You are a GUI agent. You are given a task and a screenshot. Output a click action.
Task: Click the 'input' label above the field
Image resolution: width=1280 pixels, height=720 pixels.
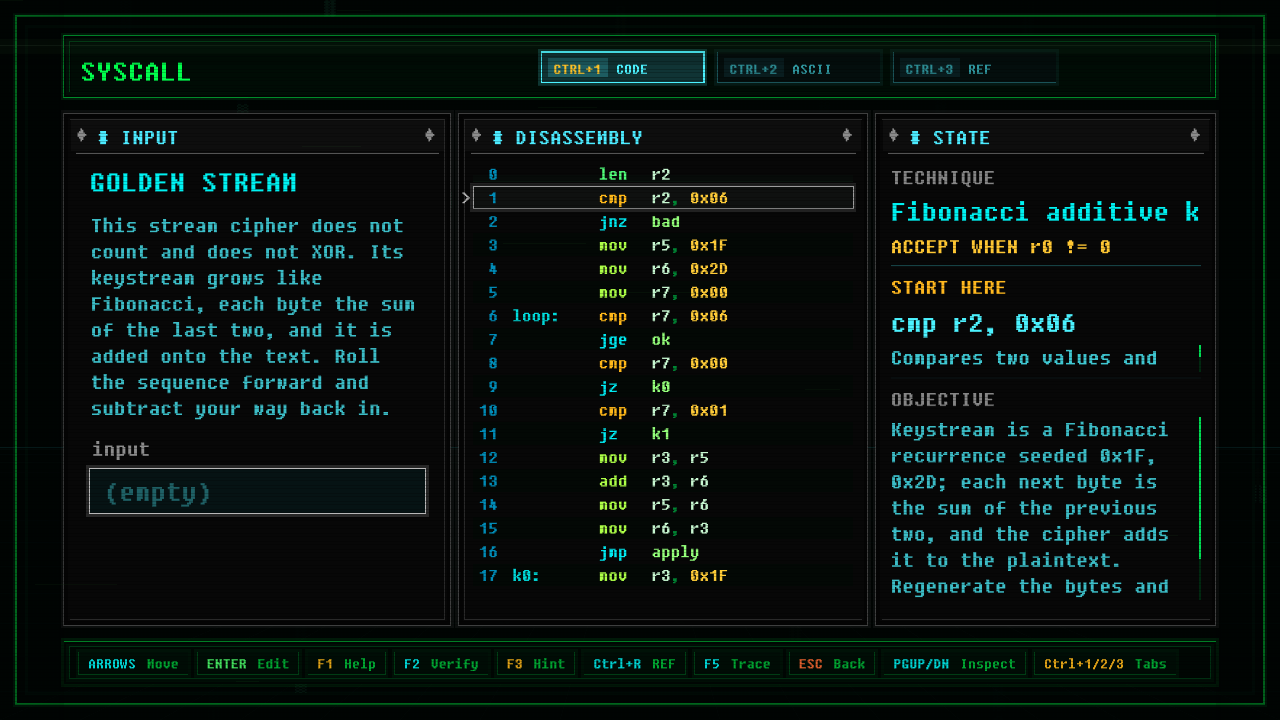click(x=121, y=450)
